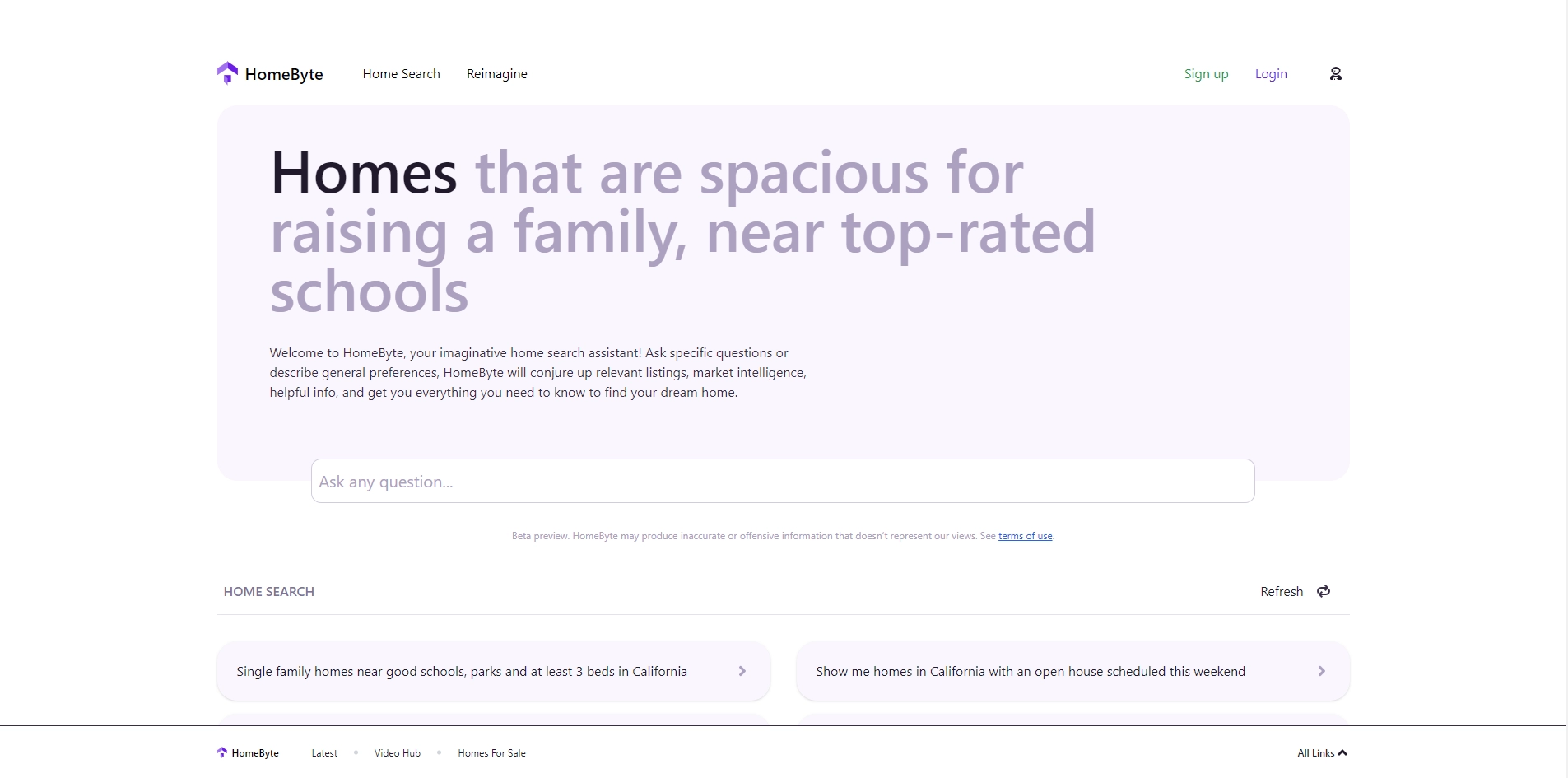The image size is (1568, 778).
Task: Click the small HomeByte logo in footer
Action: [222, 752]
